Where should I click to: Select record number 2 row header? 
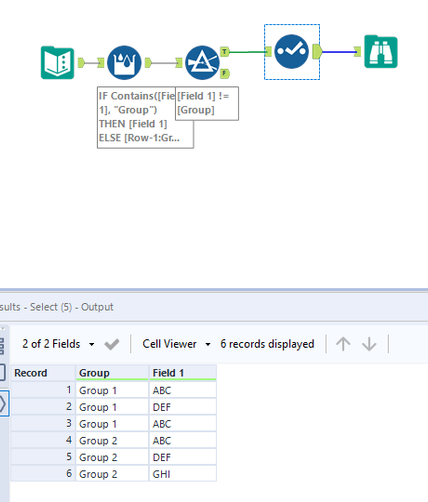point(43,407)
